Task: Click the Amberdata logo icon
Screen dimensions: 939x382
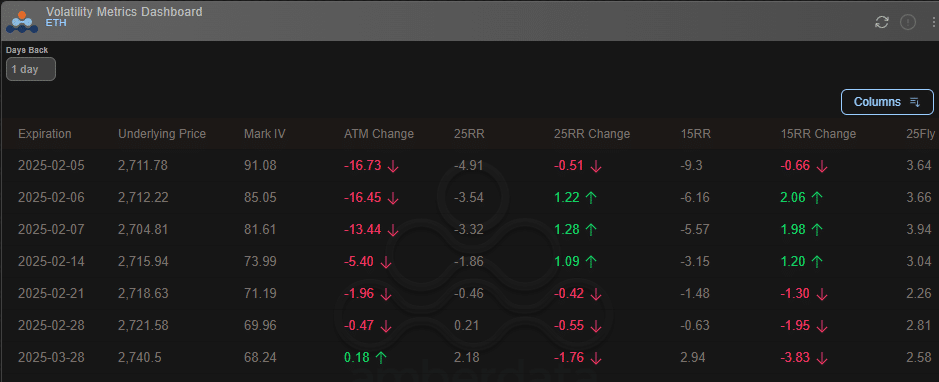Action: (x=22, y=22)
